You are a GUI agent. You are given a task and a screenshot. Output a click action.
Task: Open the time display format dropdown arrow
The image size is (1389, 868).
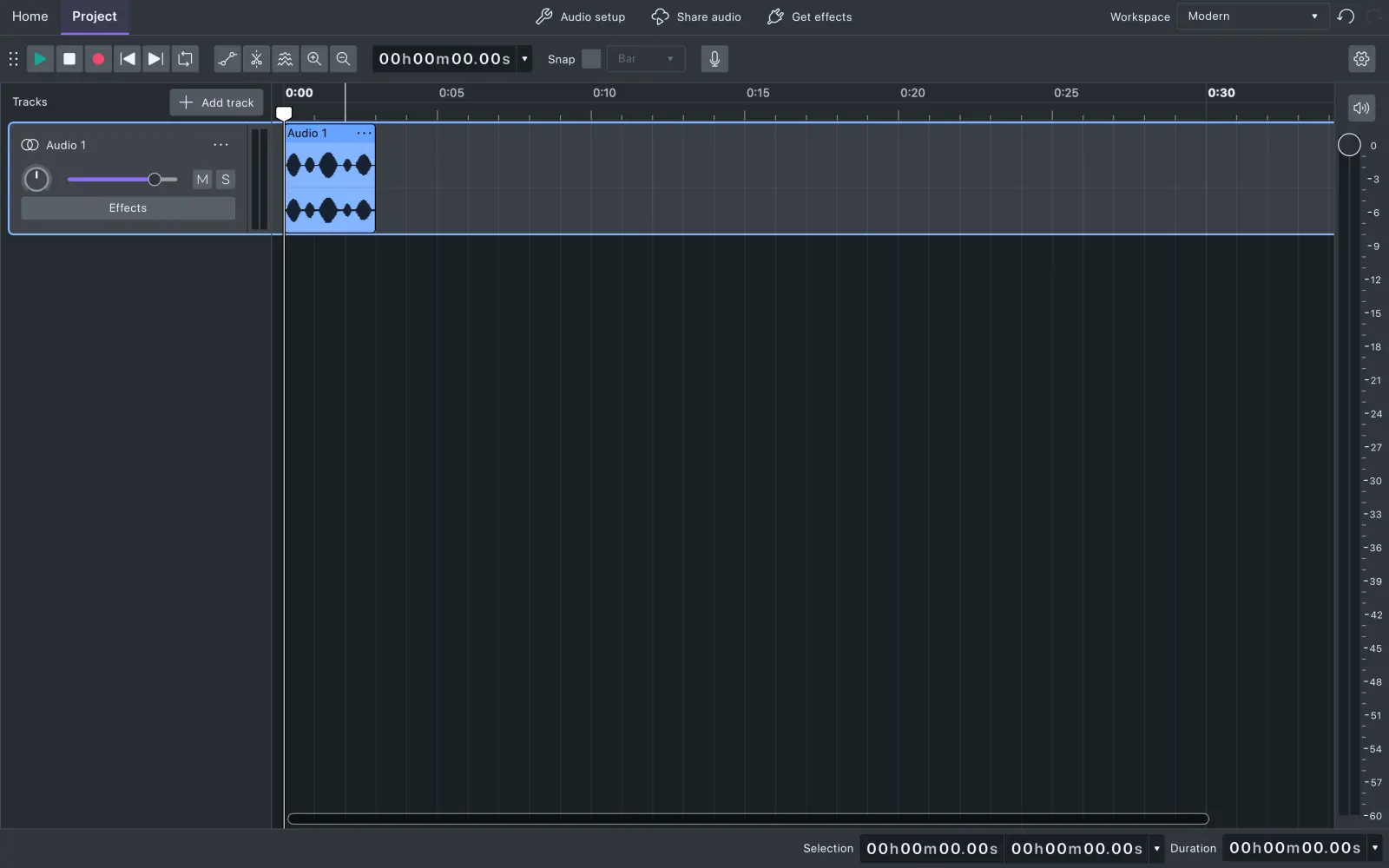[x=524, y=59]
